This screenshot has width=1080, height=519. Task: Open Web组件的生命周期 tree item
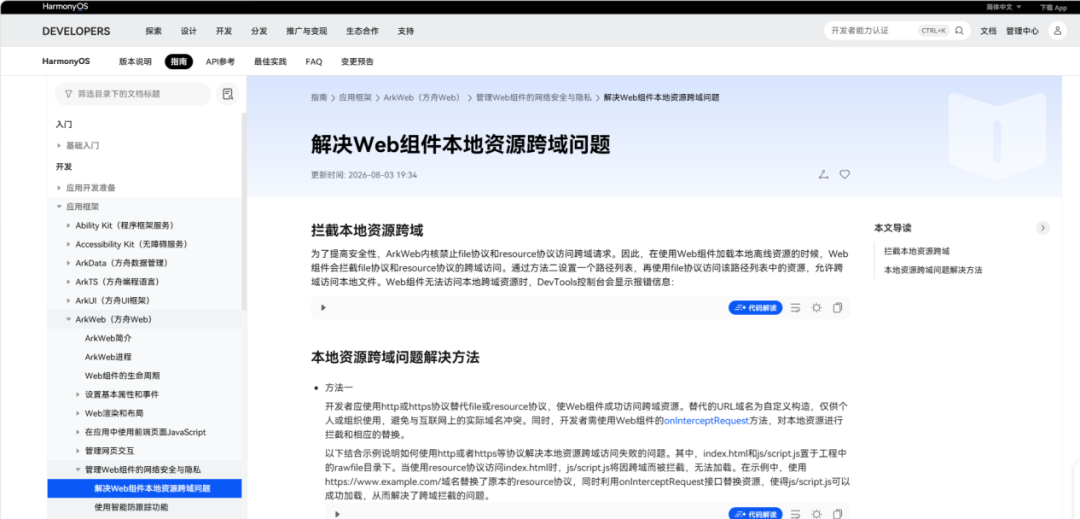pos(123,376)
